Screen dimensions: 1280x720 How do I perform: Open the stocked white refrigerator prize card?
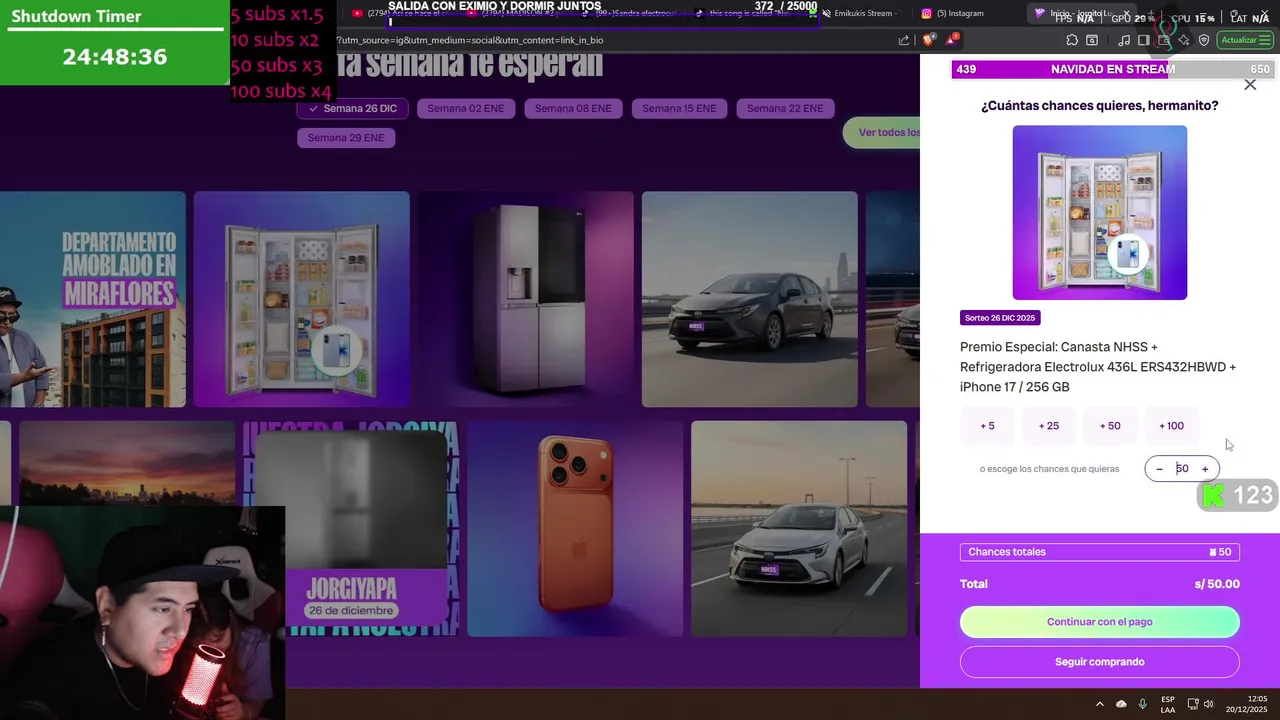(x=302, y=300)
